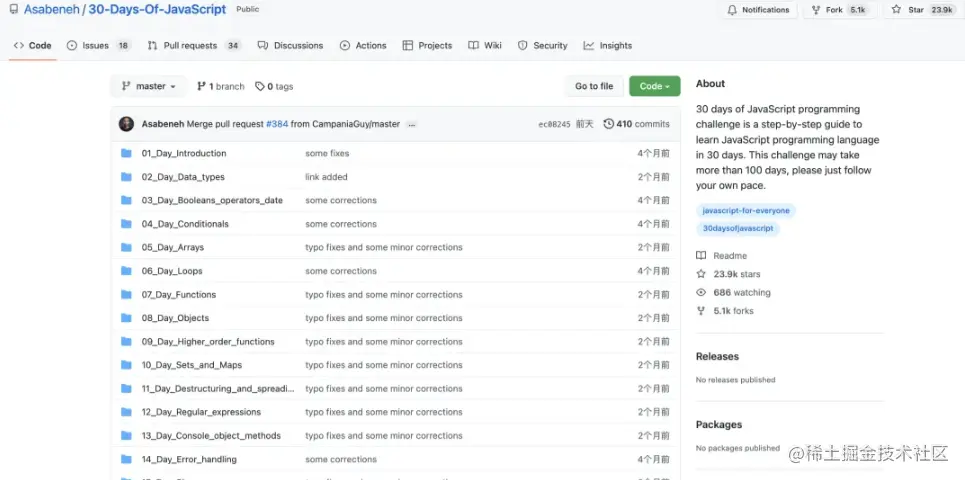This screenshot has height=480, width=965.
Task: View the 0 tags link
Action: 274,87
